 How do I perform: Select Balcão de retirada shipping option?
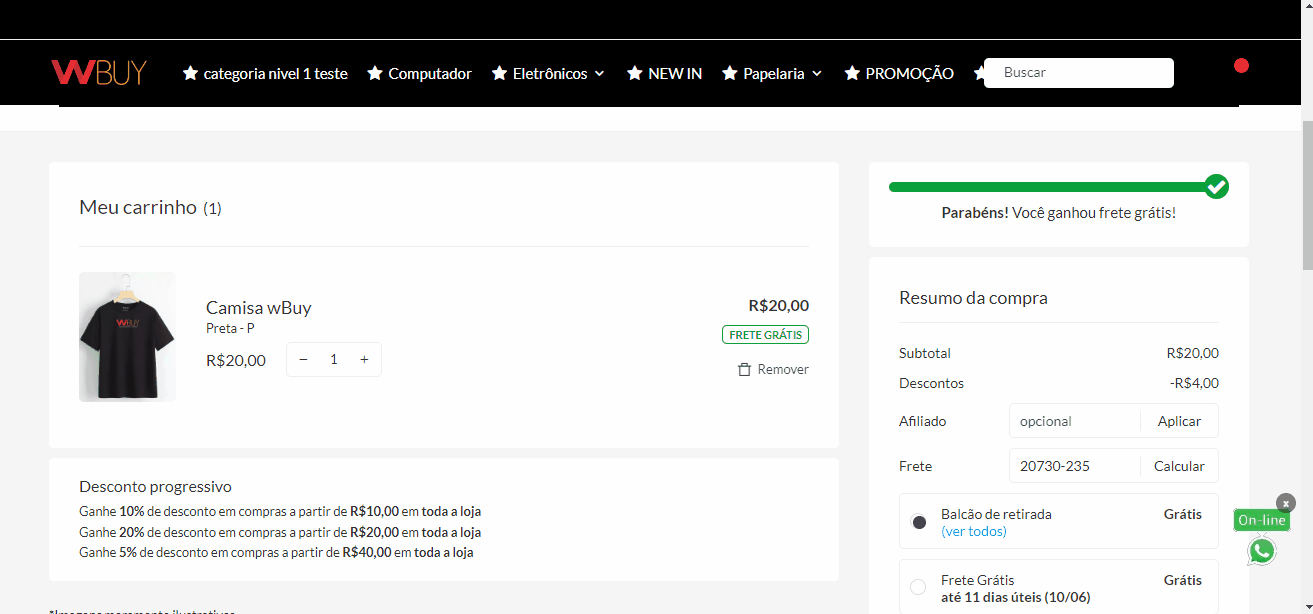(919, 522)
